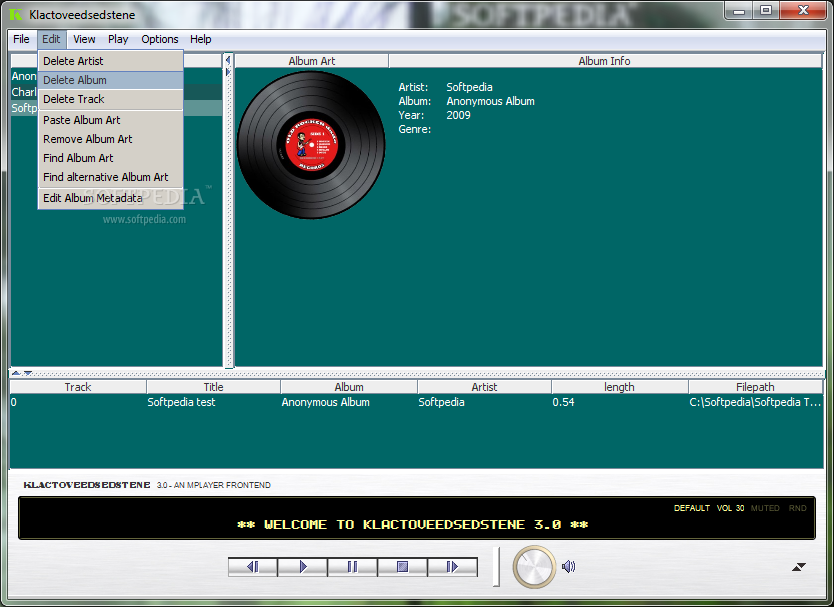Expand artist panel with right arrow splitter
Viewport: 834px width, 607px height.
pos(228,71)
